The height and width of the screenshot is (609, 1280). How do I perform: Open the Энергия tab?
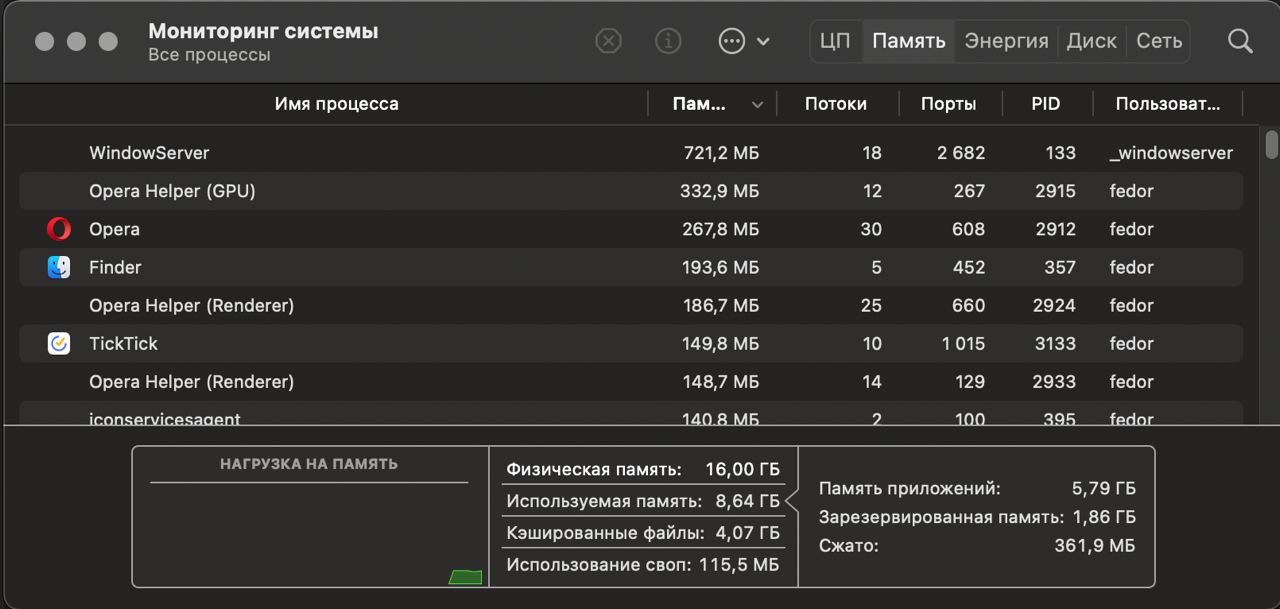pyautogui.click(x=1006, y=41)
